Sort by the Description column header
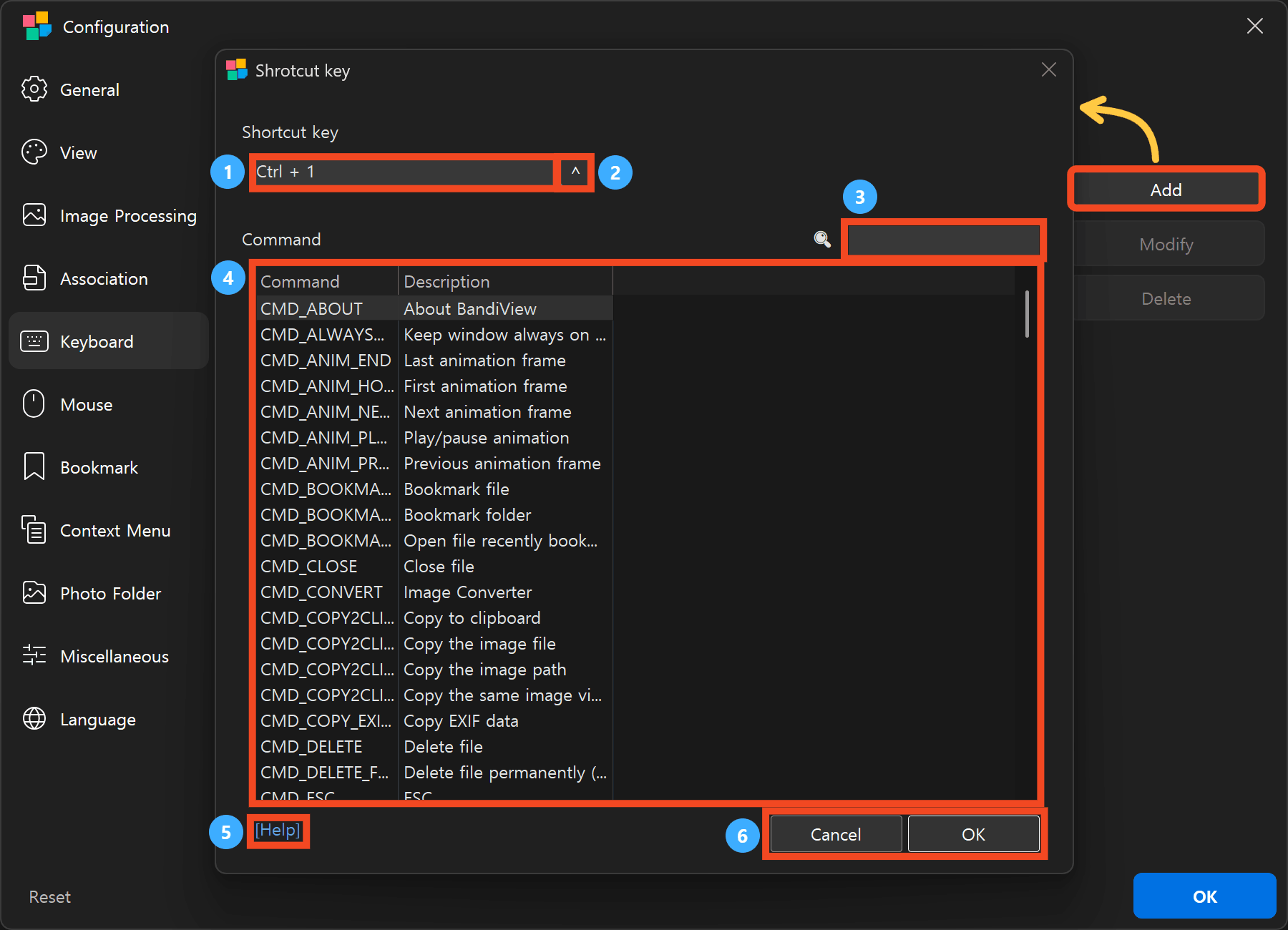Screen dimensions: 1288x930 pos(504,282)
